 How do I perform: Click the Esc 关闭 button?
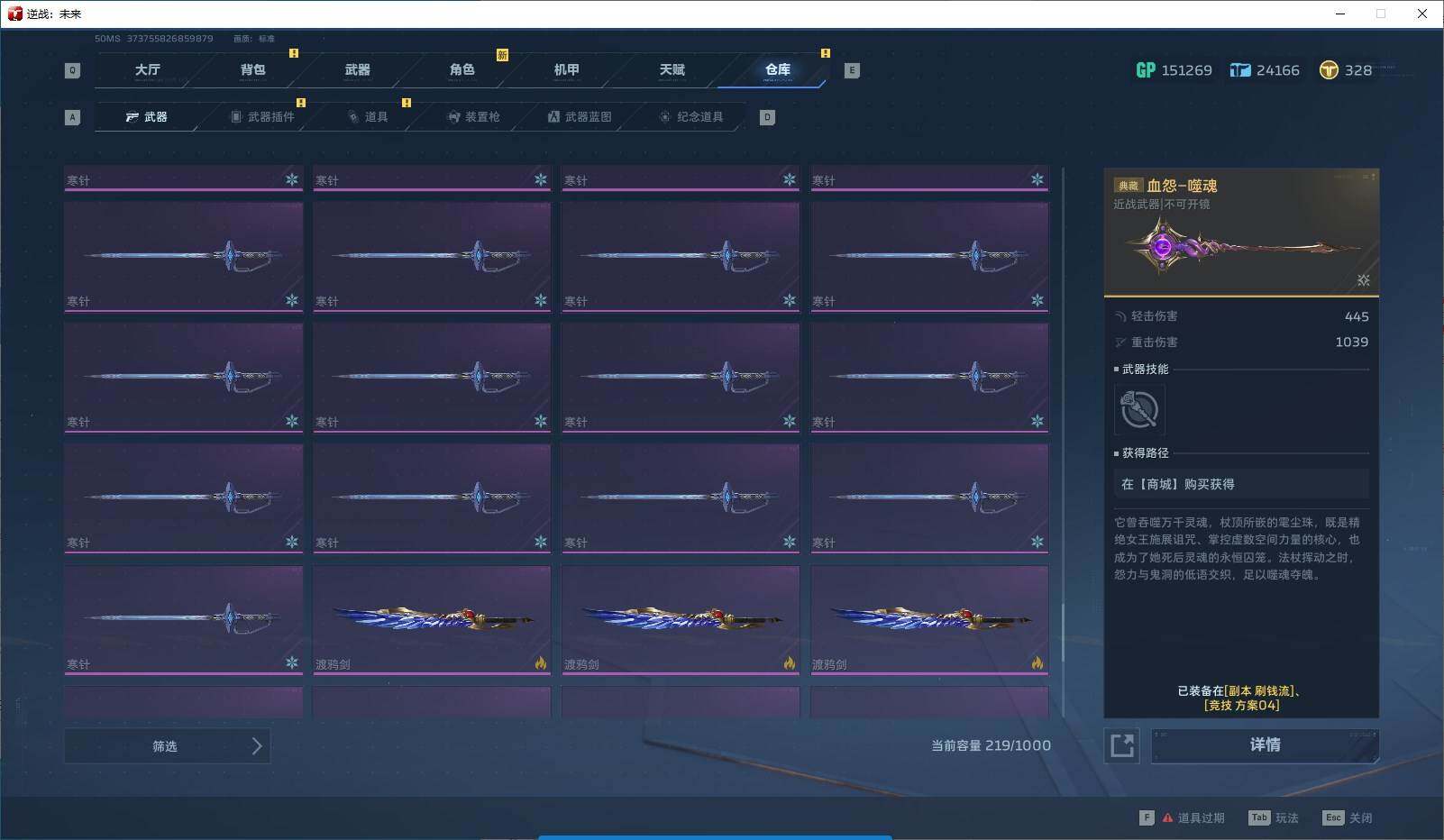pyautogui.click(x=1348, y=817)
